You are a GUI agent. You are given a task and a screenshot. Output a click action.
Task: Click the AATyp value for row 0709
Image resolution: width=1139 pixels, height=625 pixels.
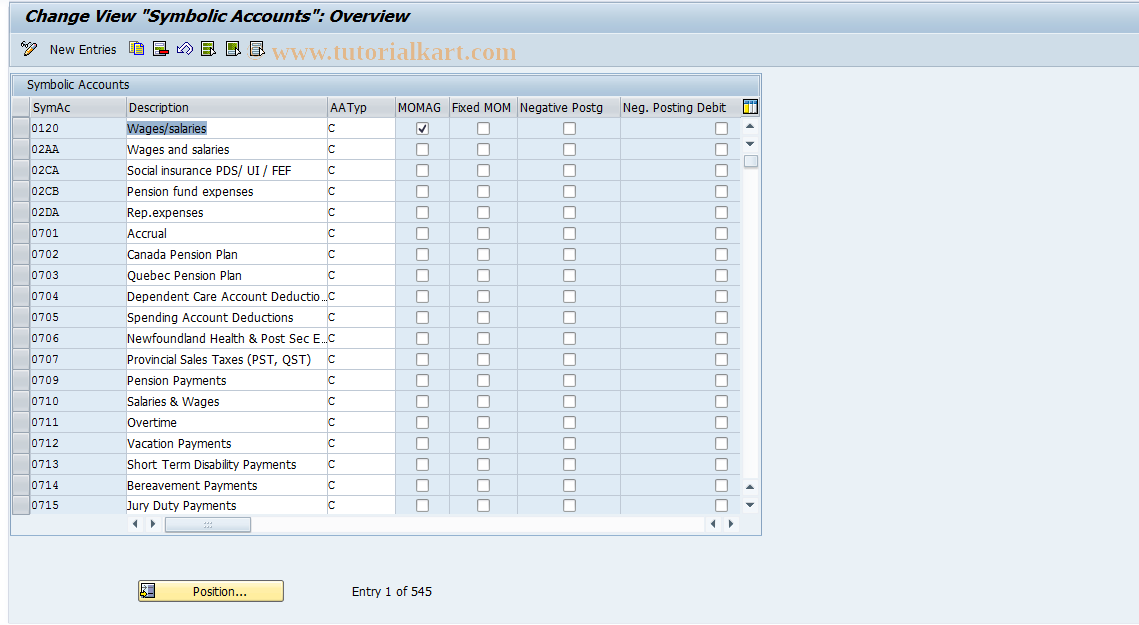click(361, 381)
